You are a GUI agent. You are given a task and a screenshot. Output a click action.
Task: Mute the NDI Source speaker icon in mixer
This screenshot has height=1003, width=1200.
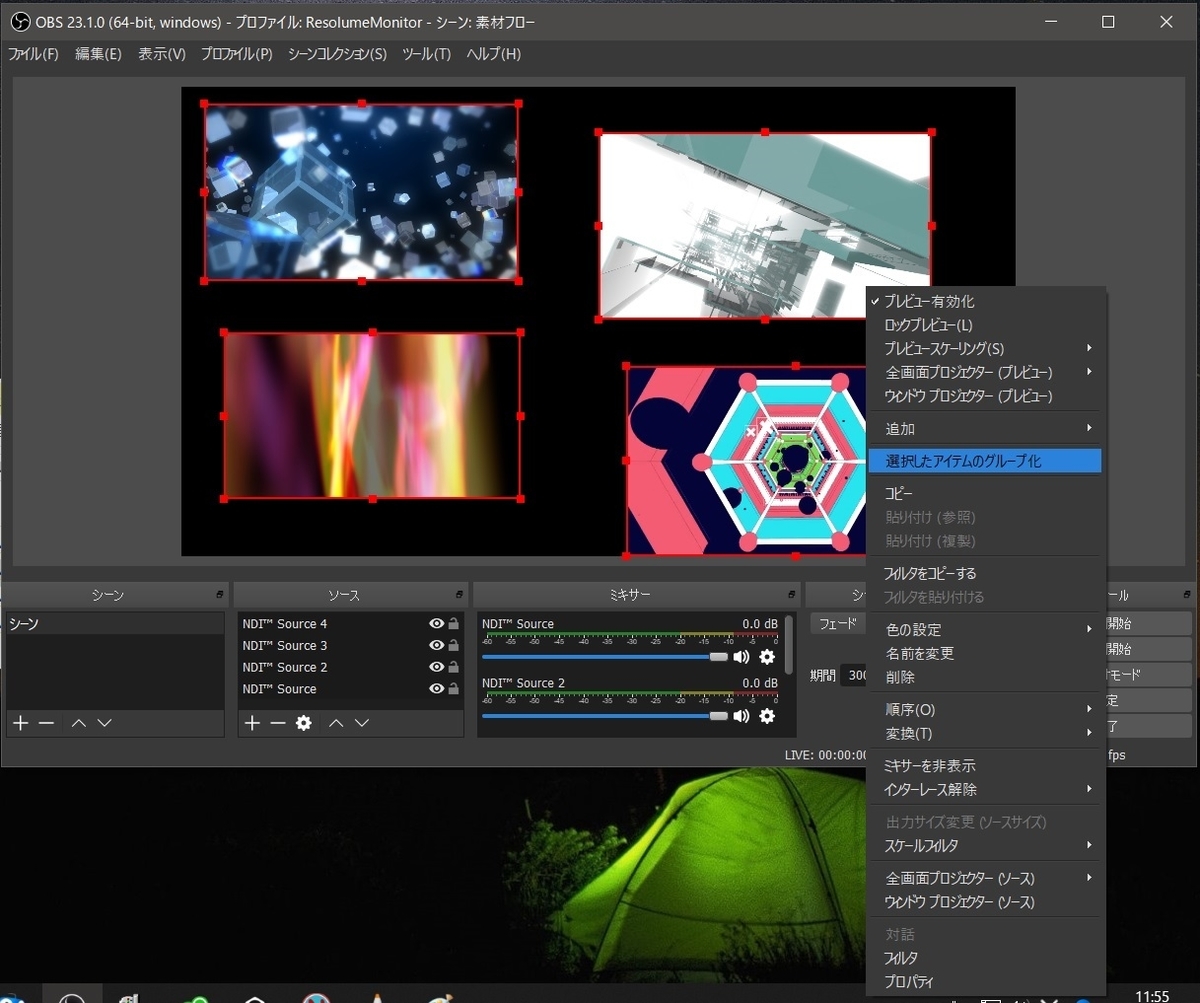(741, 657)
